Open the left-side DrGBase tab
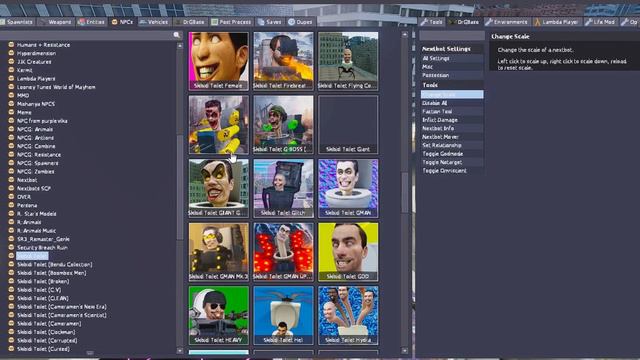The image size is (640, 360). point(189,22)
